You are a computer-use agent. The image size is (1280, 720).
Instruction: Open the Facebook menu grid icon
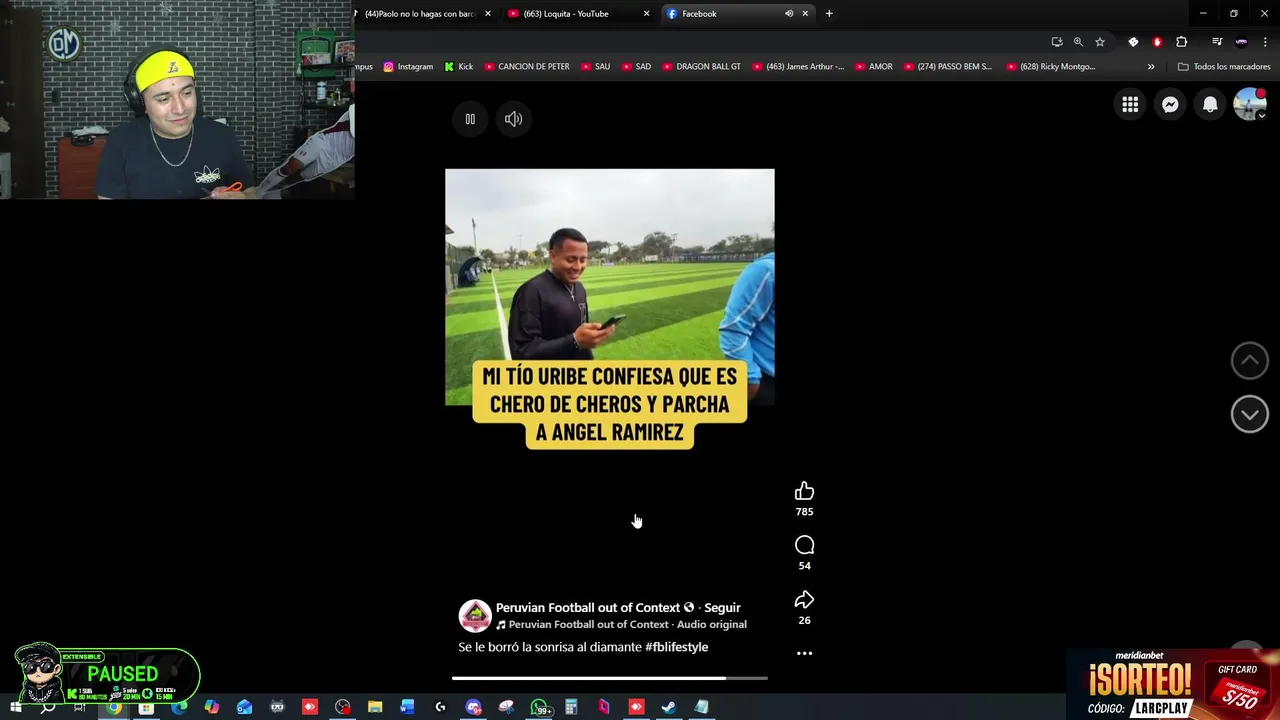(1130, 104)
